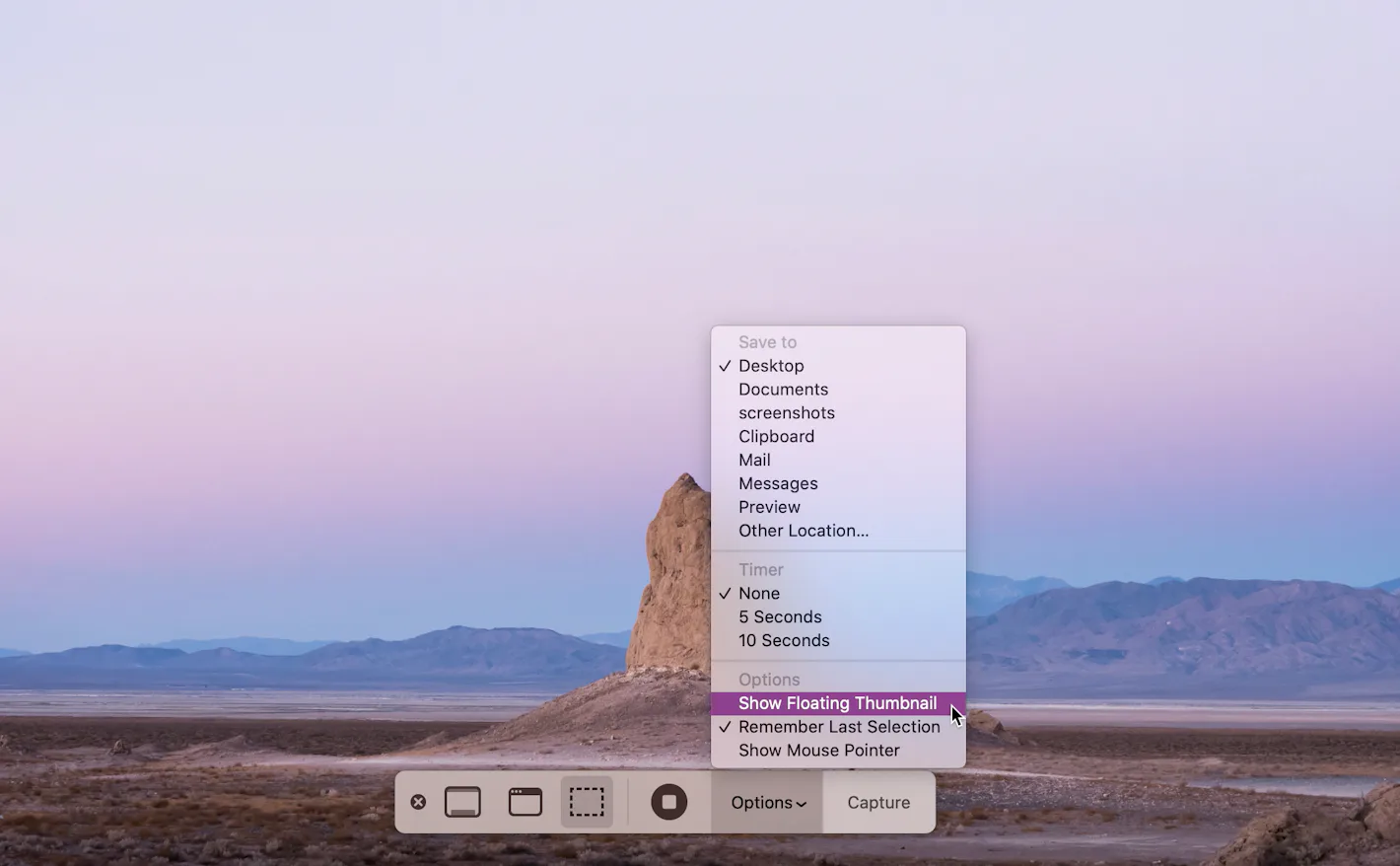Toggle Remember Last Selection option
The height and width of the screenshot is (866, 1400).
pyautogui.click(x=838, y=727)
